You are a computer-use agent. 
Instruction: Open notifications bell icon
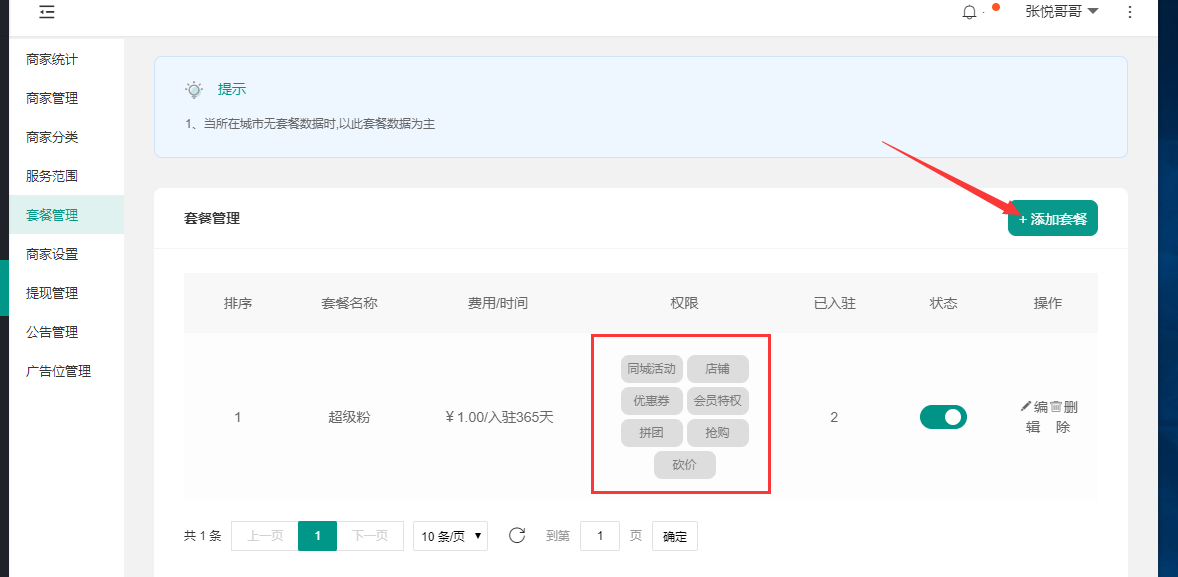click(969, 12)
